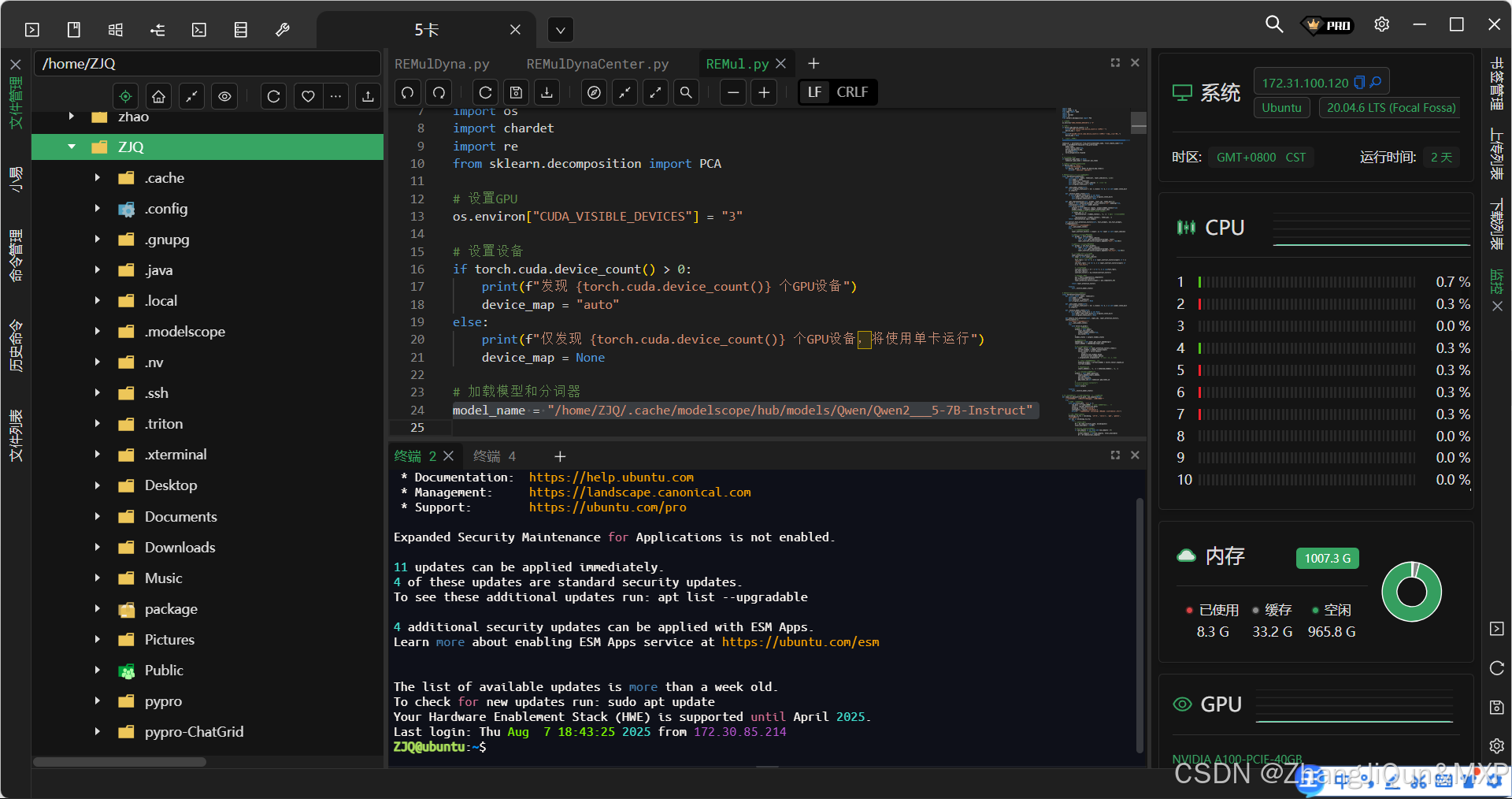Go to home directory in file manager
The height and width of the screenshot is (799, 1512).
click(158, 96)
